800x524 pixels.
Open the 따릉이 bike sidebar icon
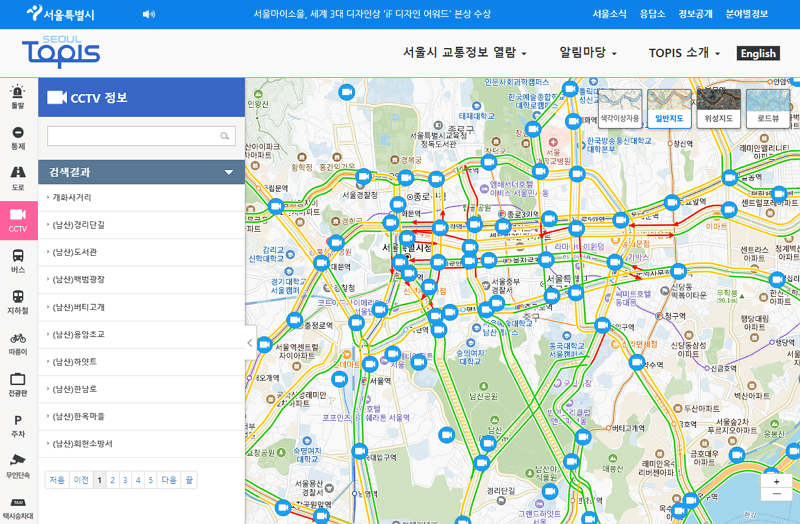click(18, 343)
